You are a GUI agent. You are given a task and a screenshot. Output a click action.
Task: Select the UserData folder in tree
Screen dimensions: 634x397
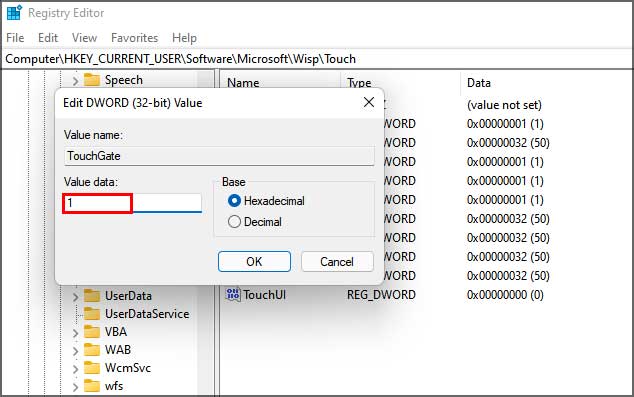[x=128, y=296]
